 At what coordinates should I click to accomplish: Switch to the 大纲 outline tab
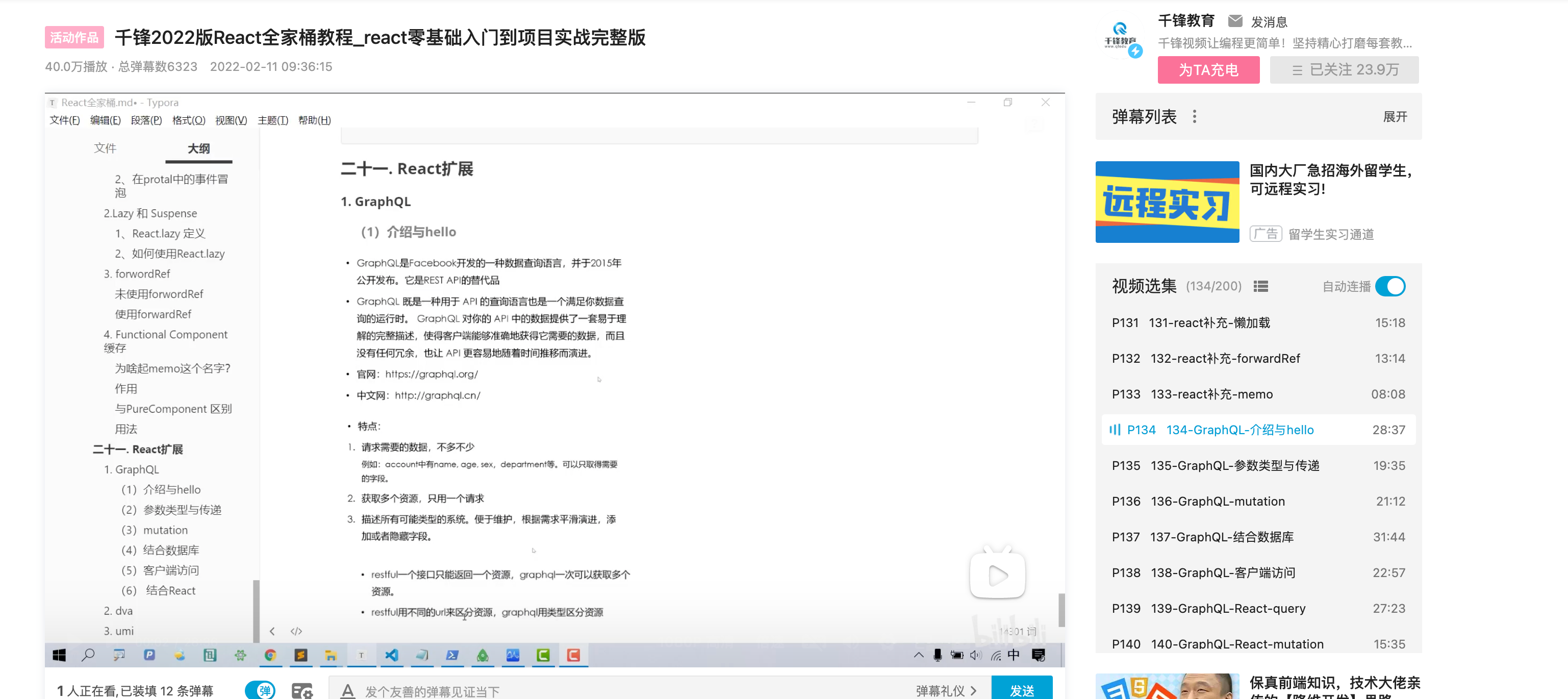[x=198, y=148]
